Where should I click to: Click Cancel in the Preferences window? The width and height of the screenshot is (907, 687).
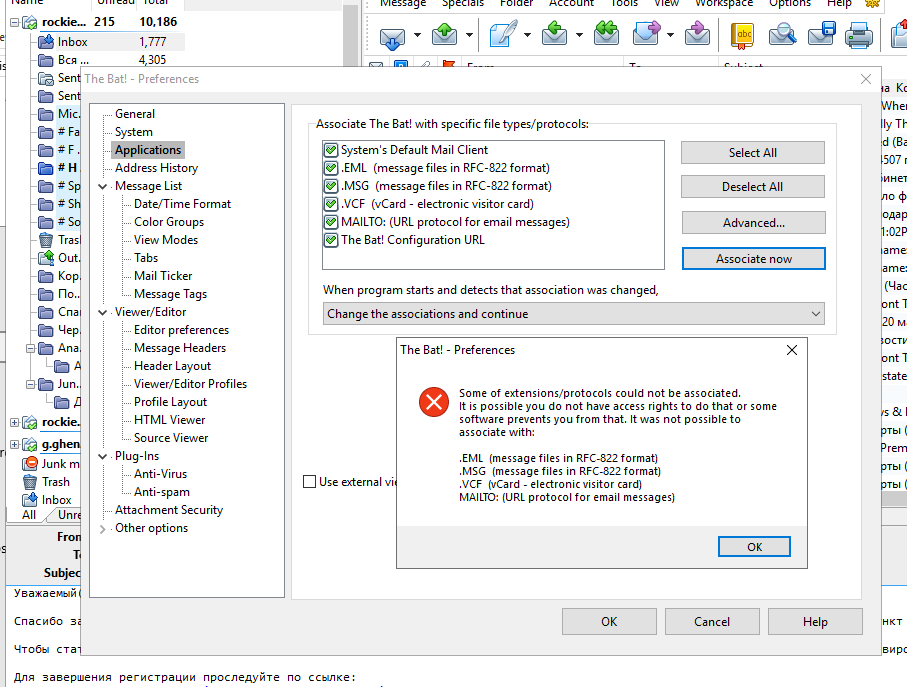click(712, 622)
